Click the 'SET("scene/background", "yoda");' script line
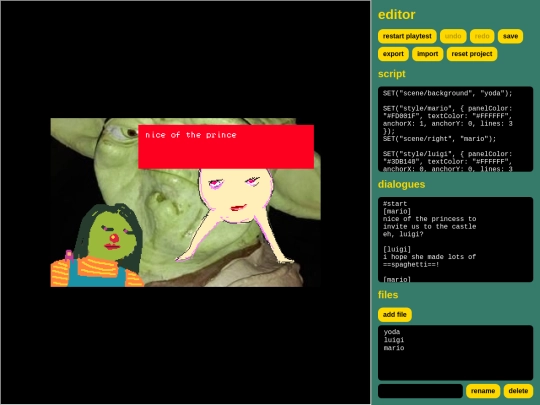 (447, 93)
